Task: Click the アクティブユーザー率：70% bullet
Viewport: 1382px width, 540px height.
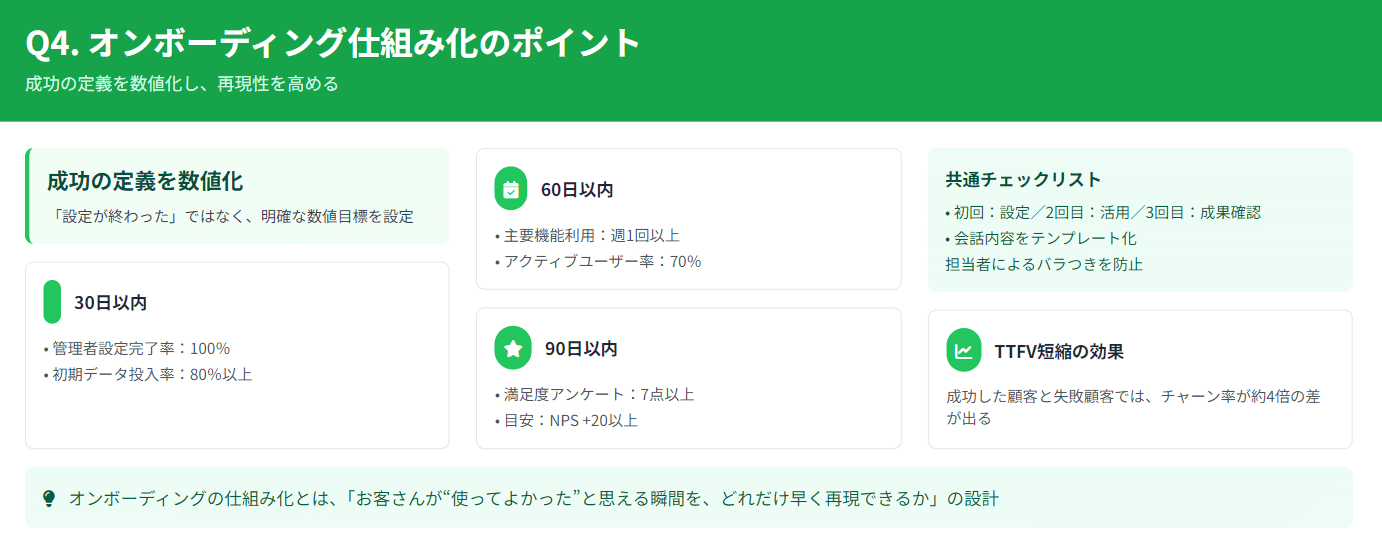Action: pyautogui.click(x=598, y=262)
